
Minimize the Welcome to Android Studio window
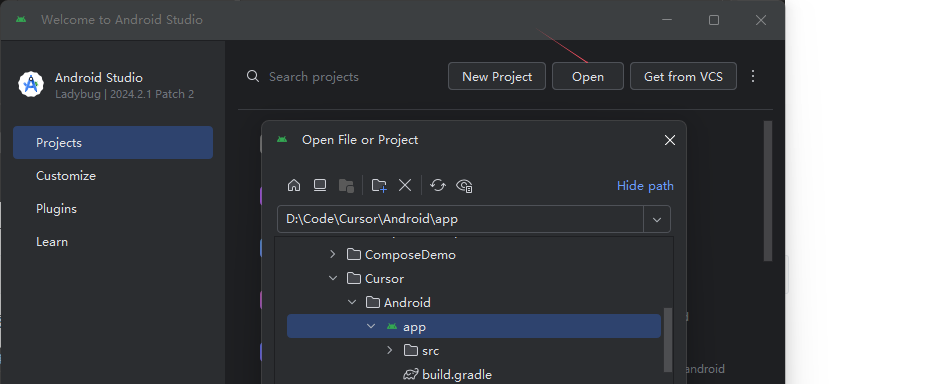pos(667,20)
